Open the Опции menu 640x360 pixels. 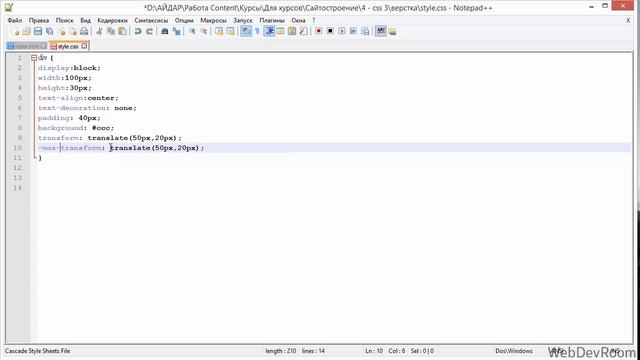(184, 20)
